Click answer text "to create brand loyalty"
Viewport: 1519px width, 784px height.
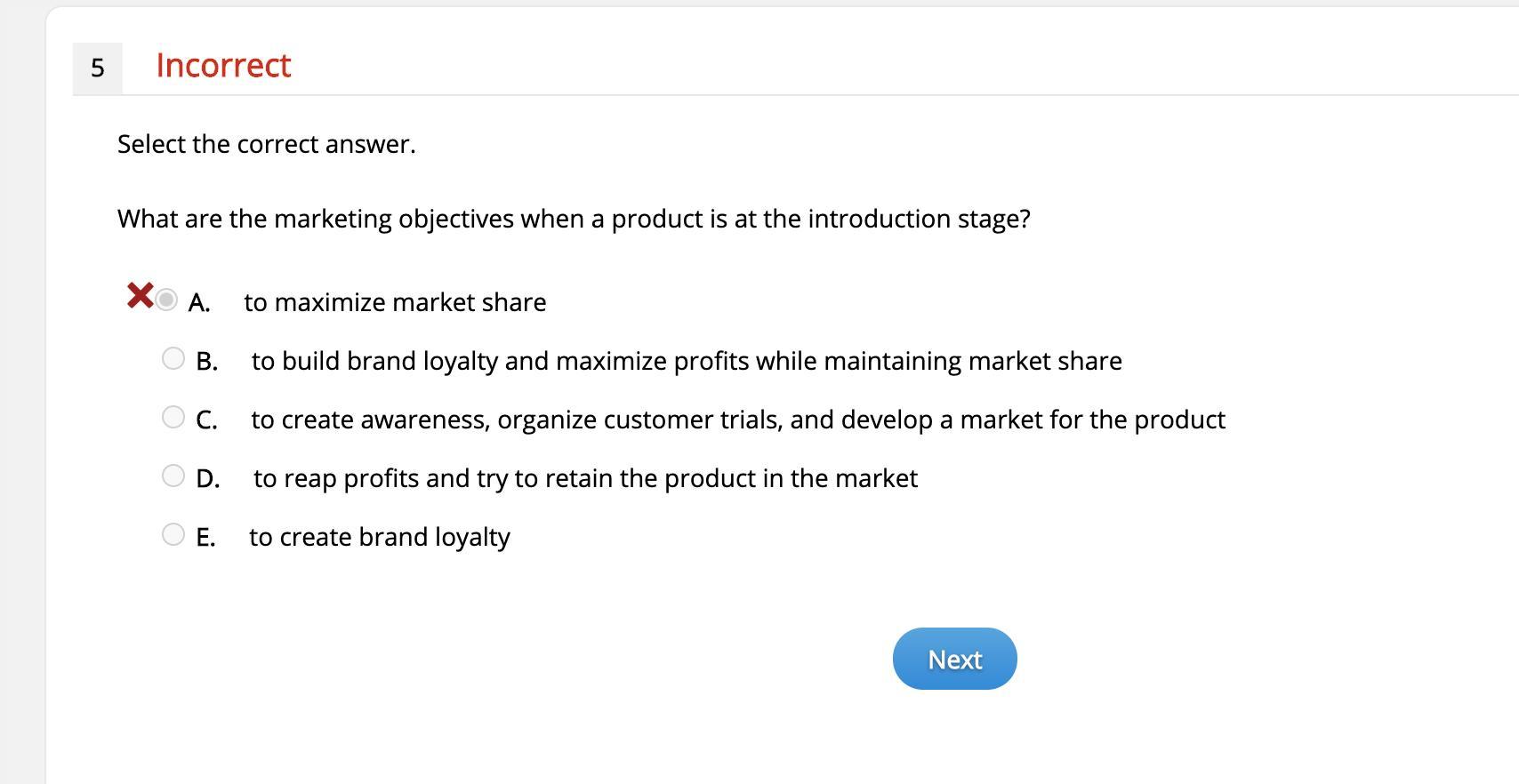pos(380,537)
